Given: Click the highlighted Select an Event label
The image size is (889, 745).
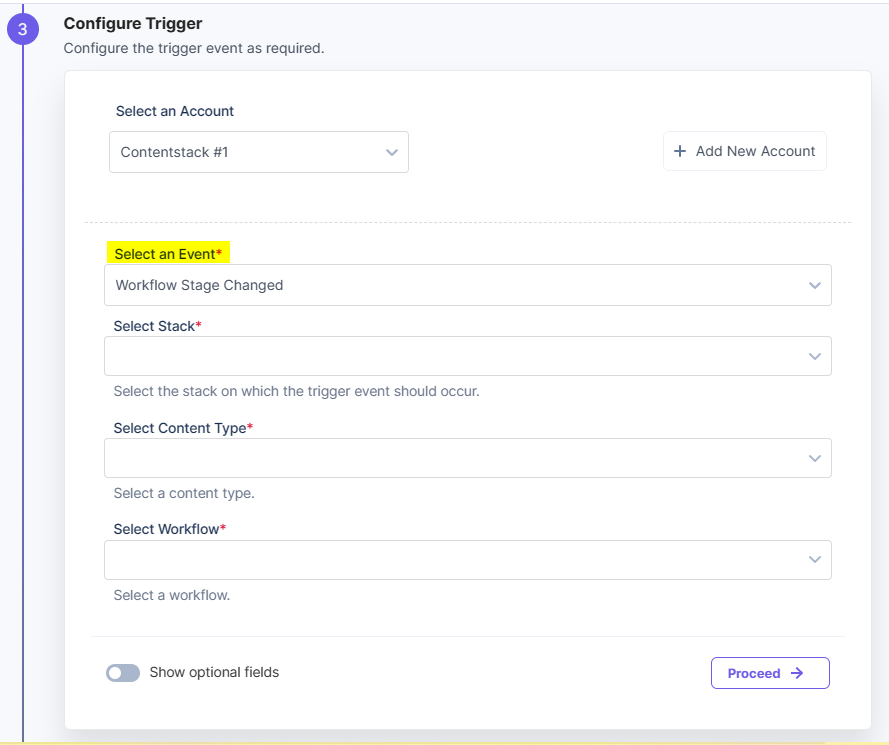Looking at the screenshot, I should coord(168,253).
